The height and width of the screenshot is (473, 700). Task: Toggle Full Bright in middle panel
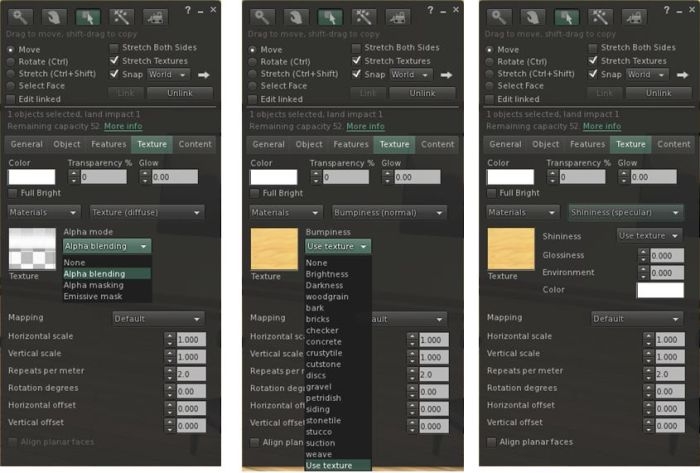(254, 193)
